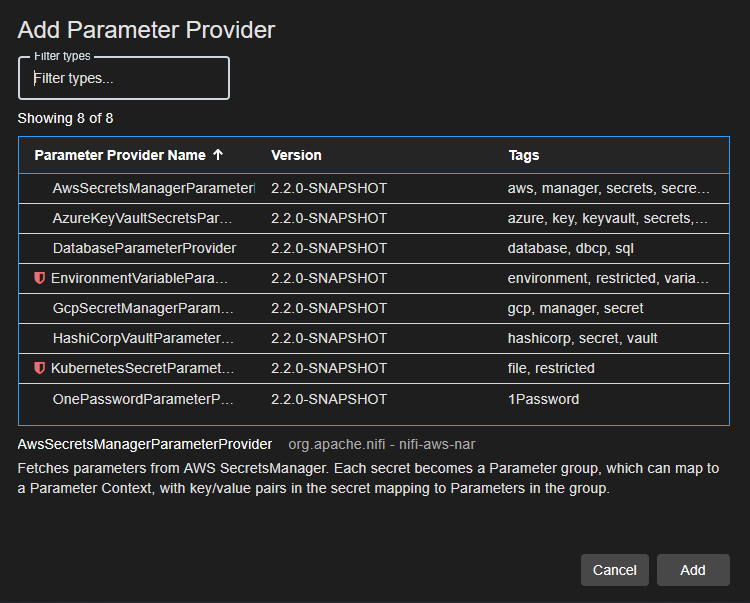The image size is (750, 603).
Task: Select KubernetesSecretParamet provider name
Action: point(142,368)
